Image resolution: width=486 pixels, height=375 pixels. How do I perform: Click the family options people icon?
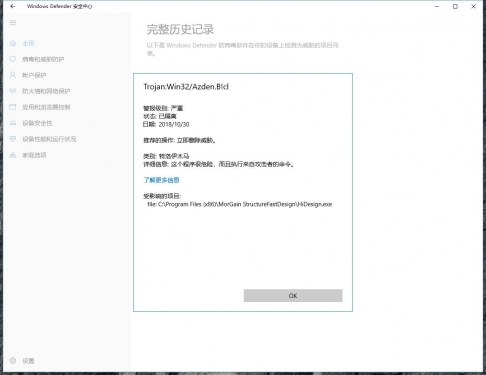pyautogui.click(x=13, y=155)
